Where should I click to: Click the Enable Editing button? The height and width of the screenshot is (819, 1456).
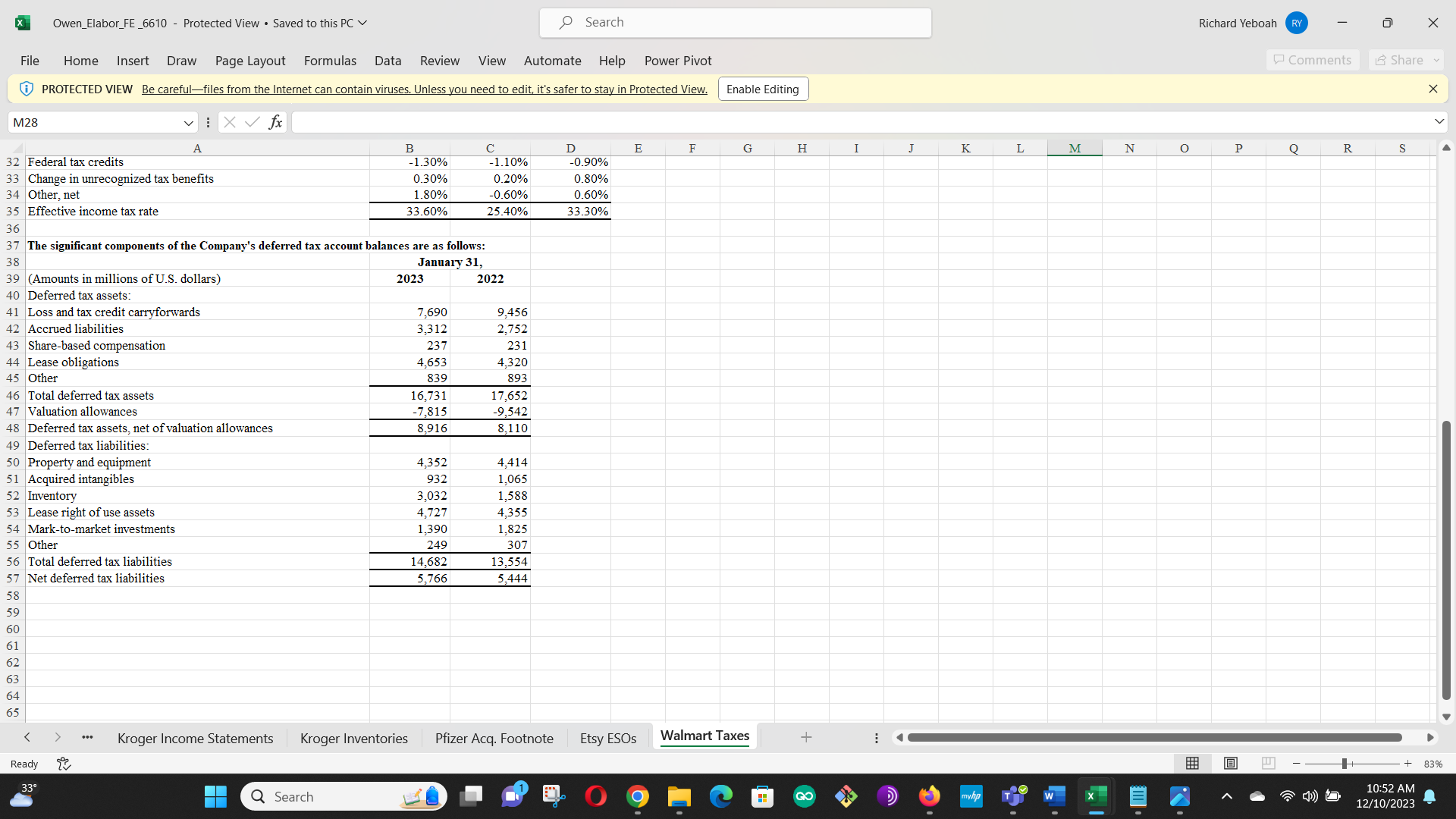tap(763, 89)
